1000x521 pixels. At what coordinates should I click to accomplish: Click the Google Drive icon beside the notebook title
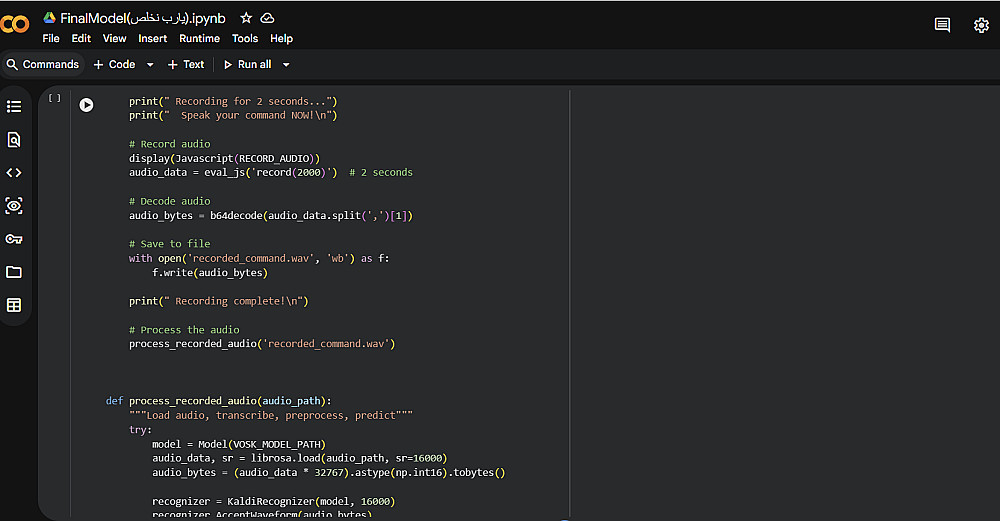49,18
